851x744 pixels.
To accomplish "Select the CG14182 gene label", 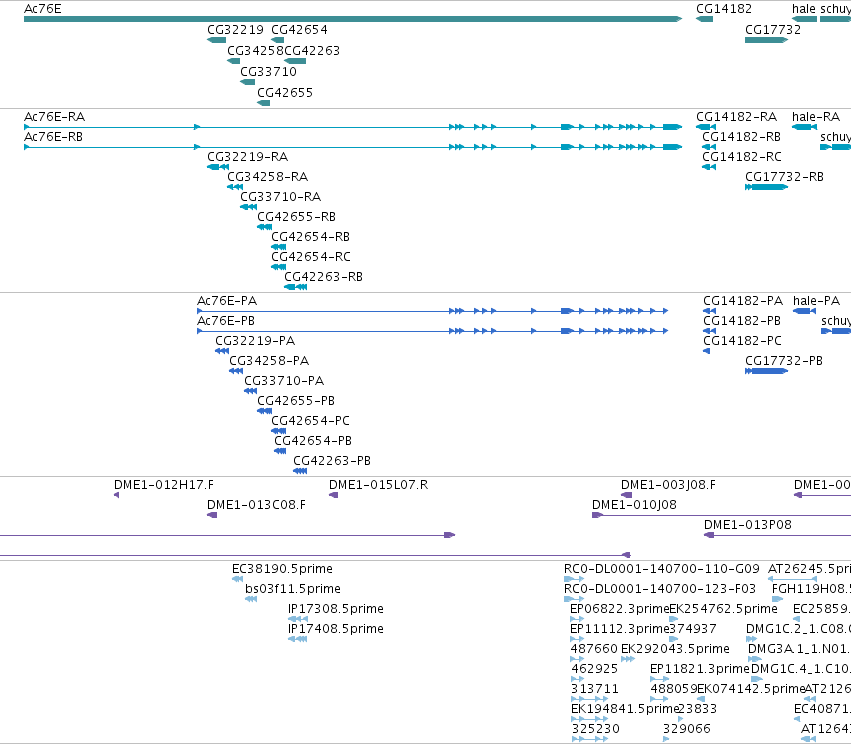I will 724,9.
